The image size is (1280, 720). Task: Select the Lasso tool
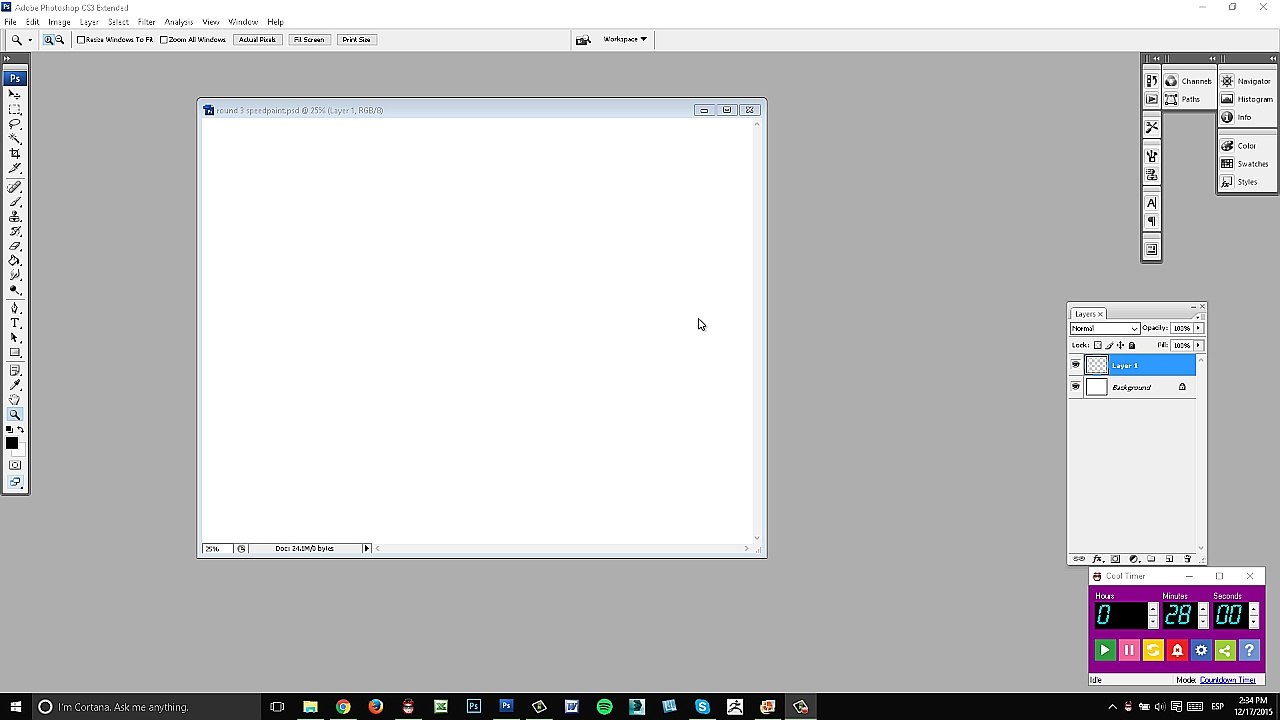pos(15,124)
